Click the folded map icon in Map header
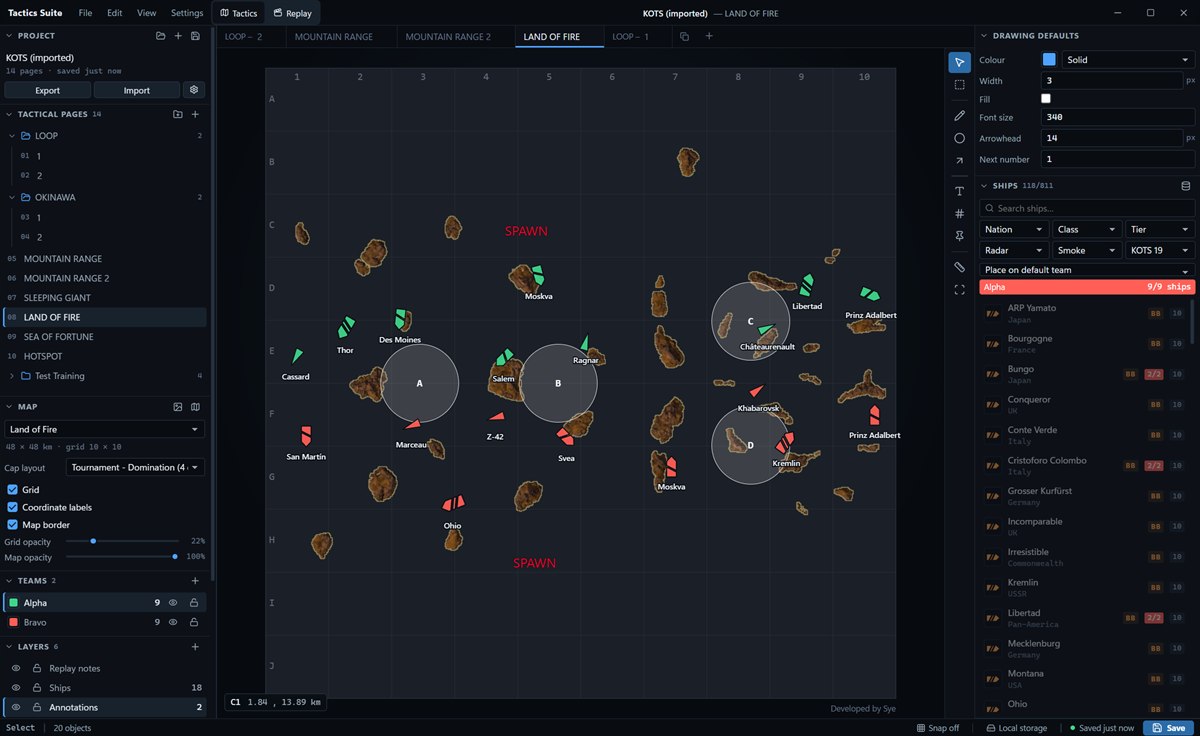This screenshot has width=1200, height=736. tap(195, 407)
